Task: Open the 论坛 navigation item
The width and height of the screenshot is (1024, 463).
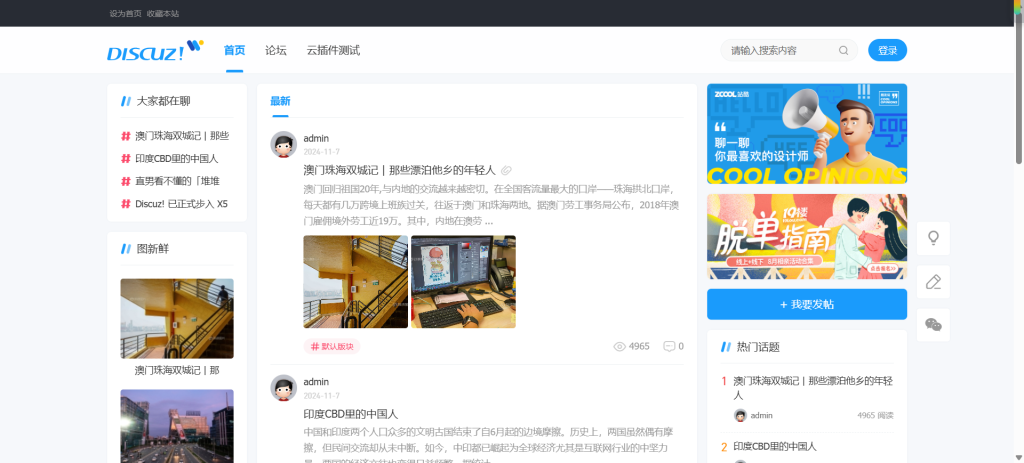Action: pyautogui.click(x=276, y=50)
